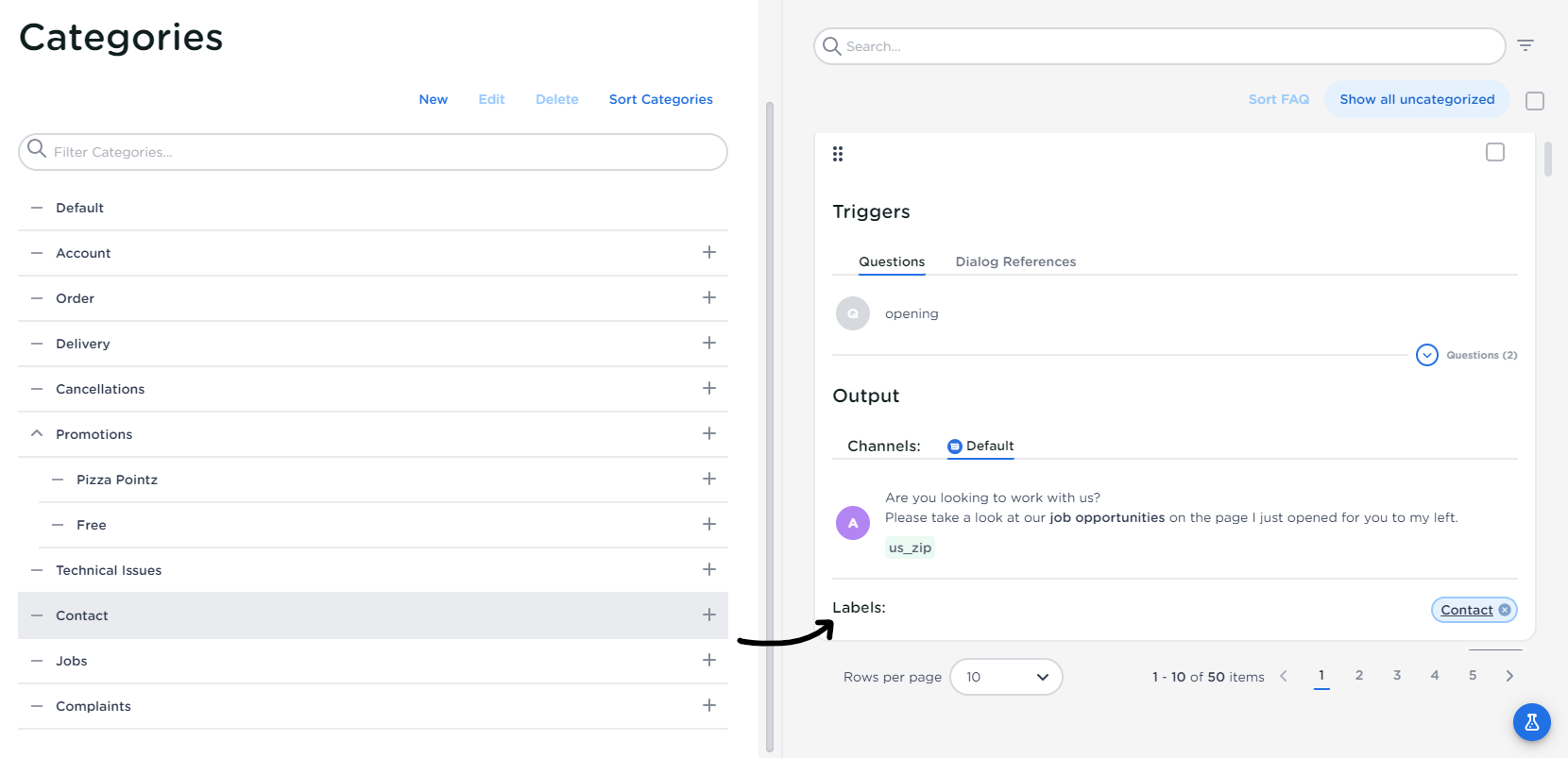Screen dimensions: 1568x758
Task: Expand the Questions (2) list
Action: (1427, 355)
